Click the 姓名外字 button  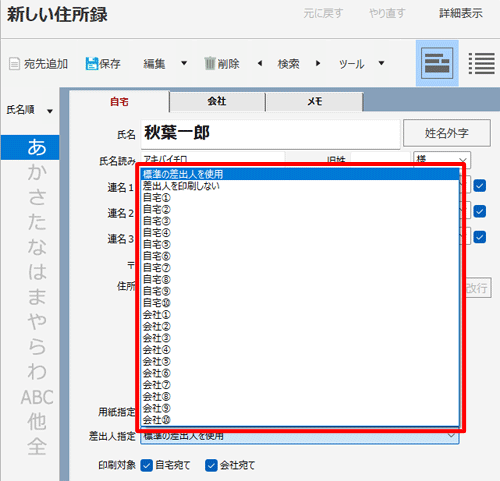447,133
